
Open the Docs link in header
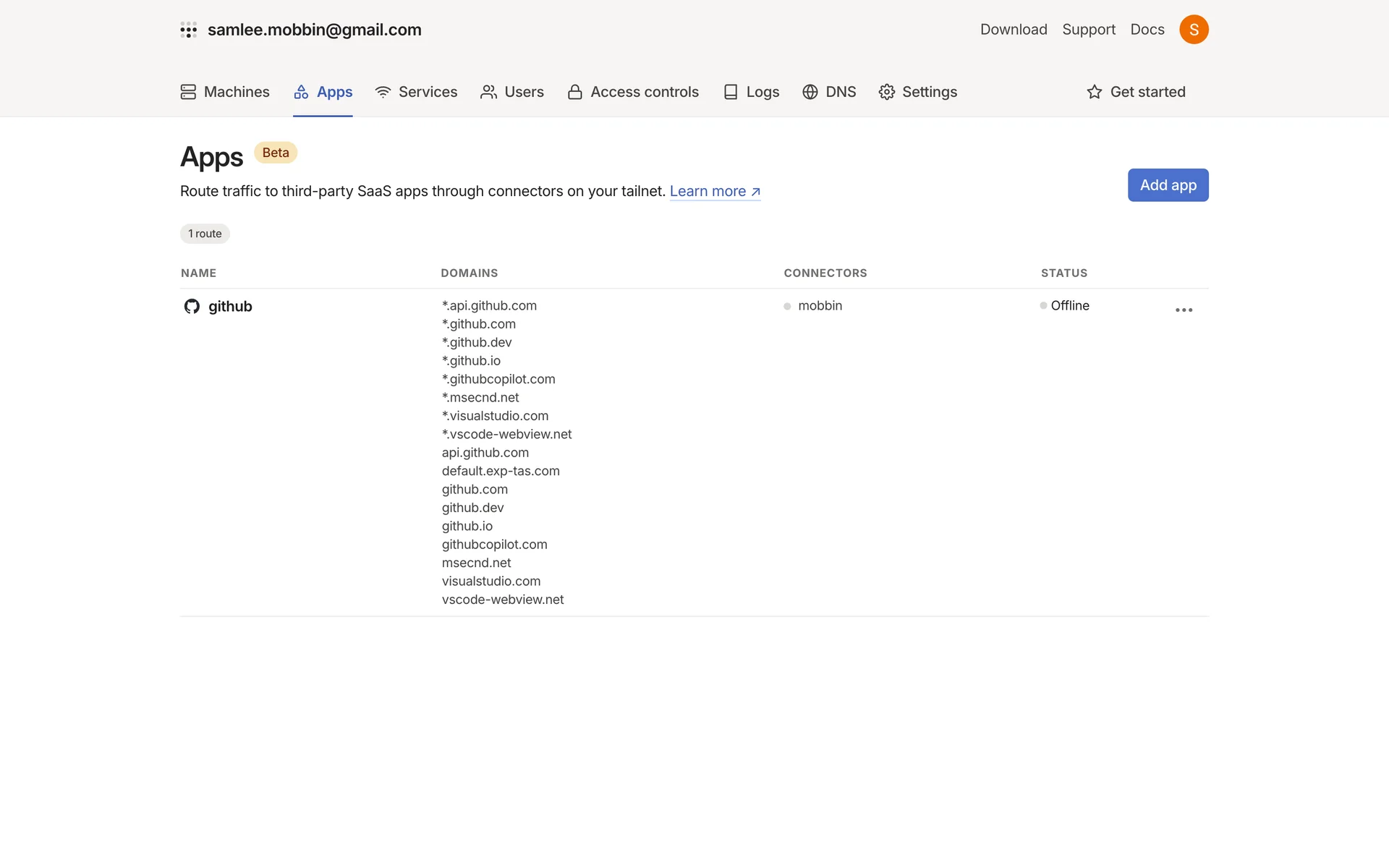click(x=1147, y=30)
